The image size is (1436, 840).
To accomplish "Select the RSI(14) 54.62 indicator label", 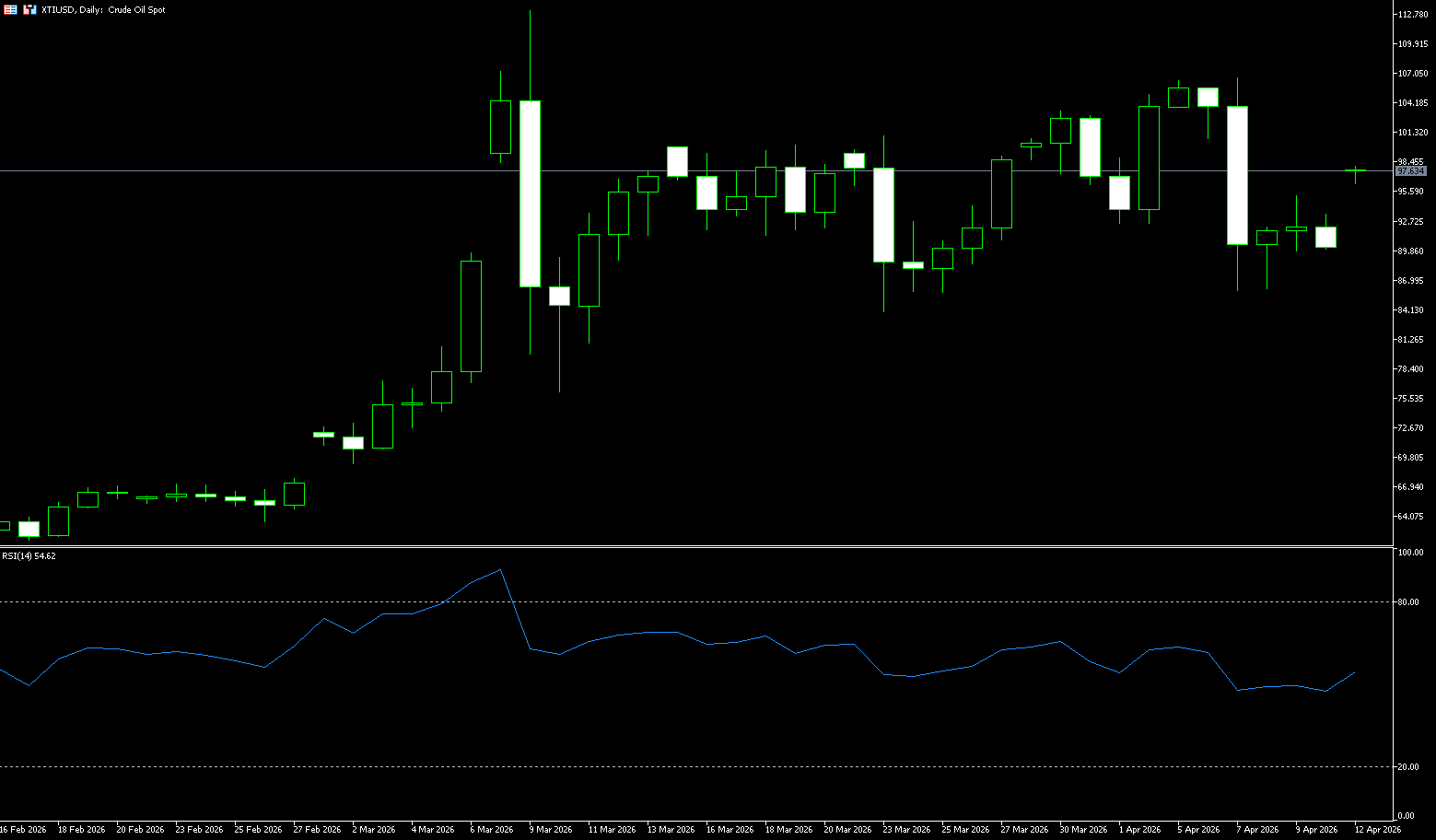I will [29, 556].
